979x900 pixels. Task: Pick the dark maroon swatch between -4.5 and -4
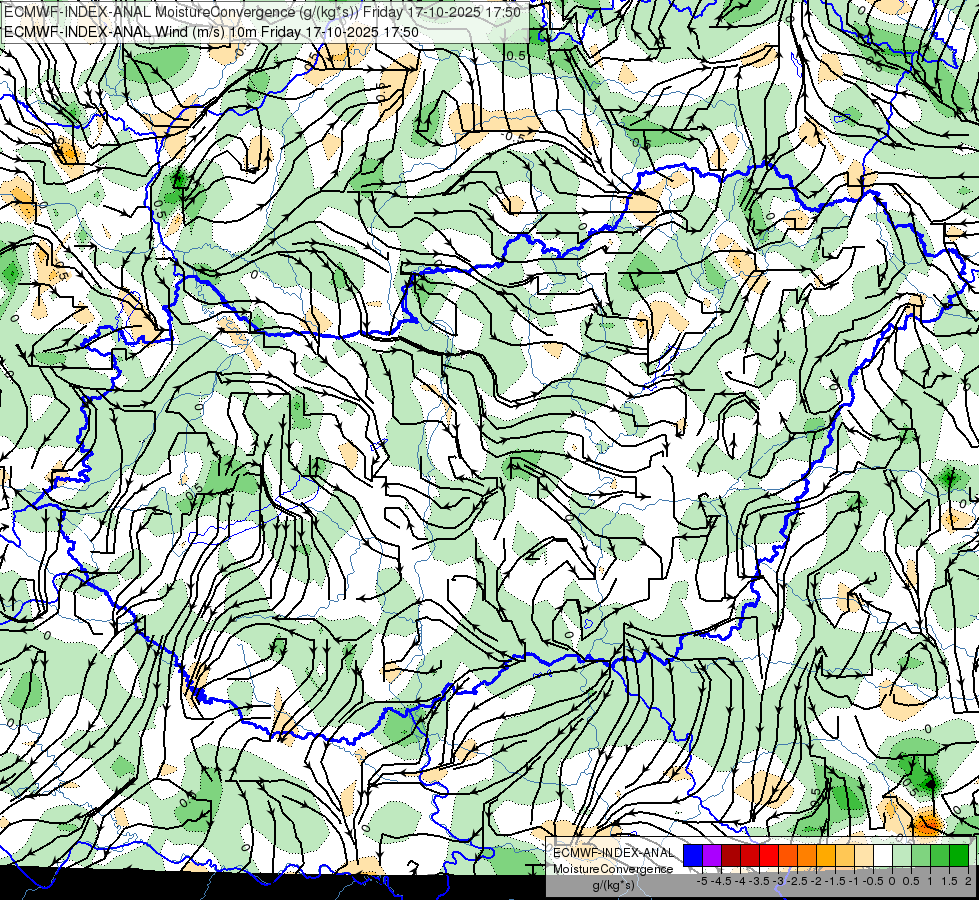click(731, 856)
